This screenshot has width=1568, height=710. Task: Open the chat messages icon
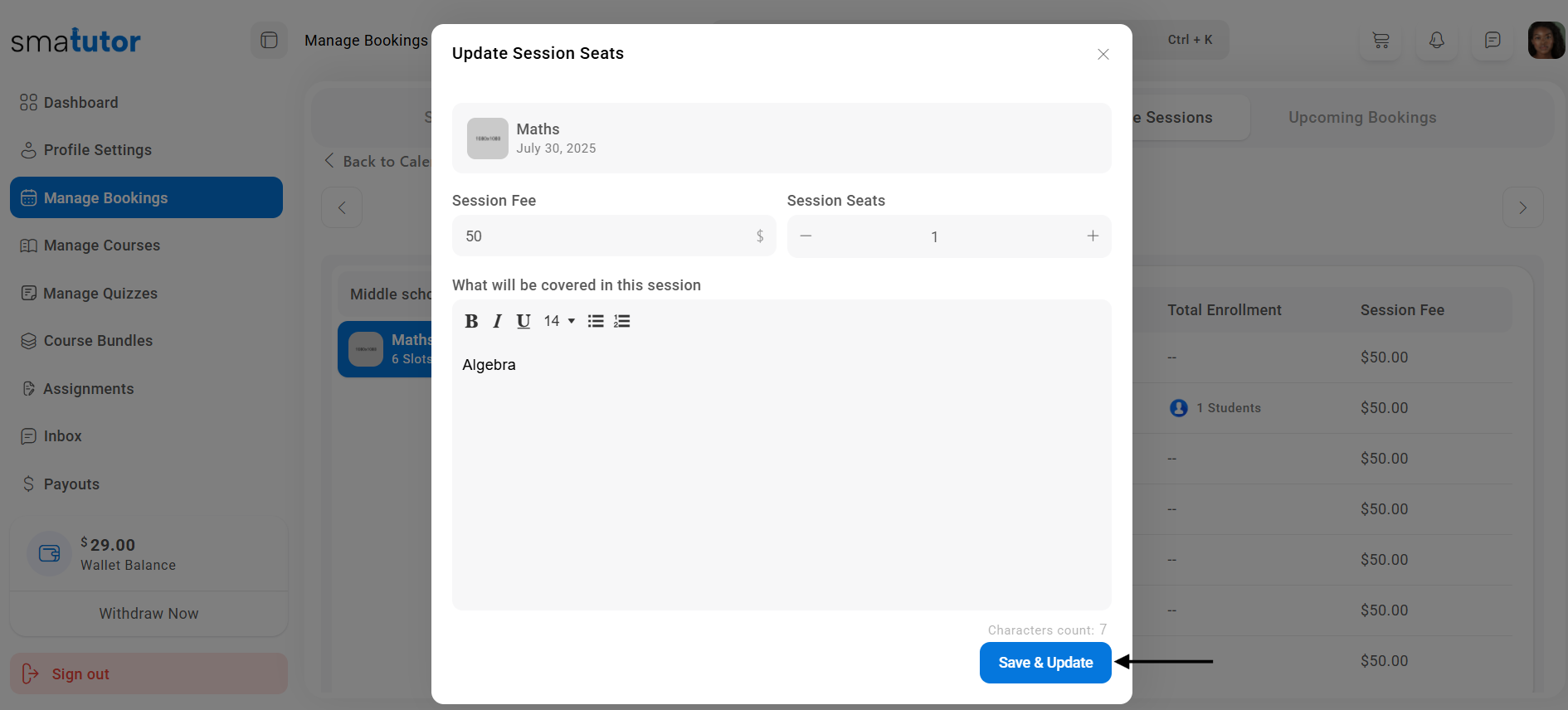(x=1493, y=40)
